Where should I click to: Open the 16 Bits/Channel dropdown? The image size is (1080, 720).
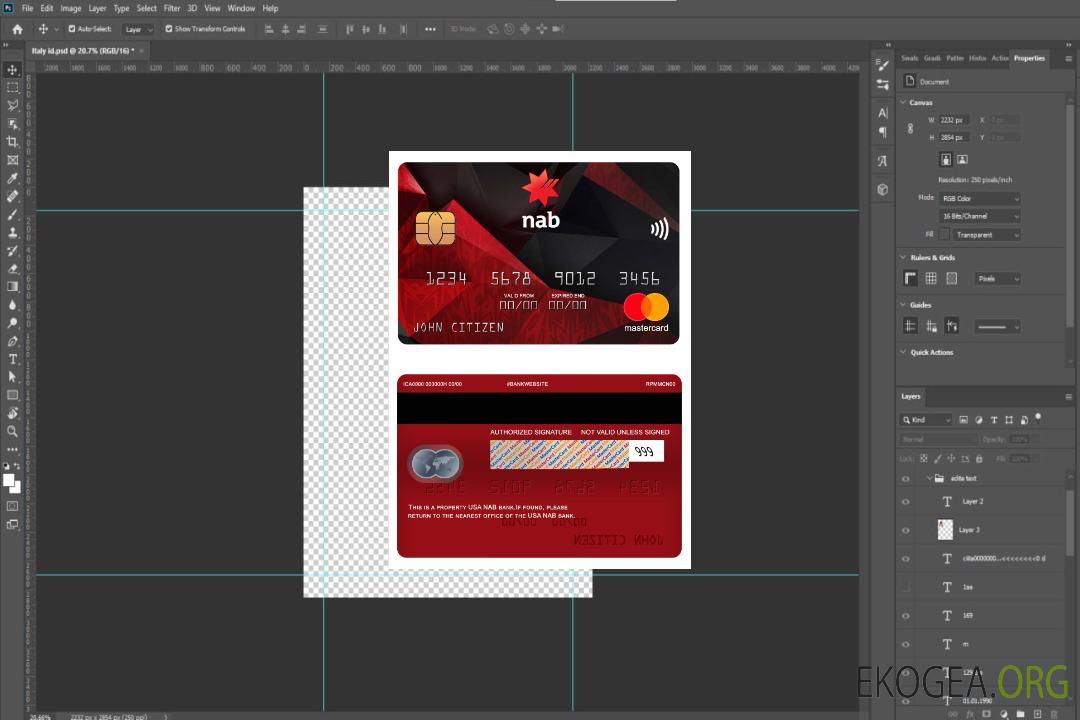979,216
